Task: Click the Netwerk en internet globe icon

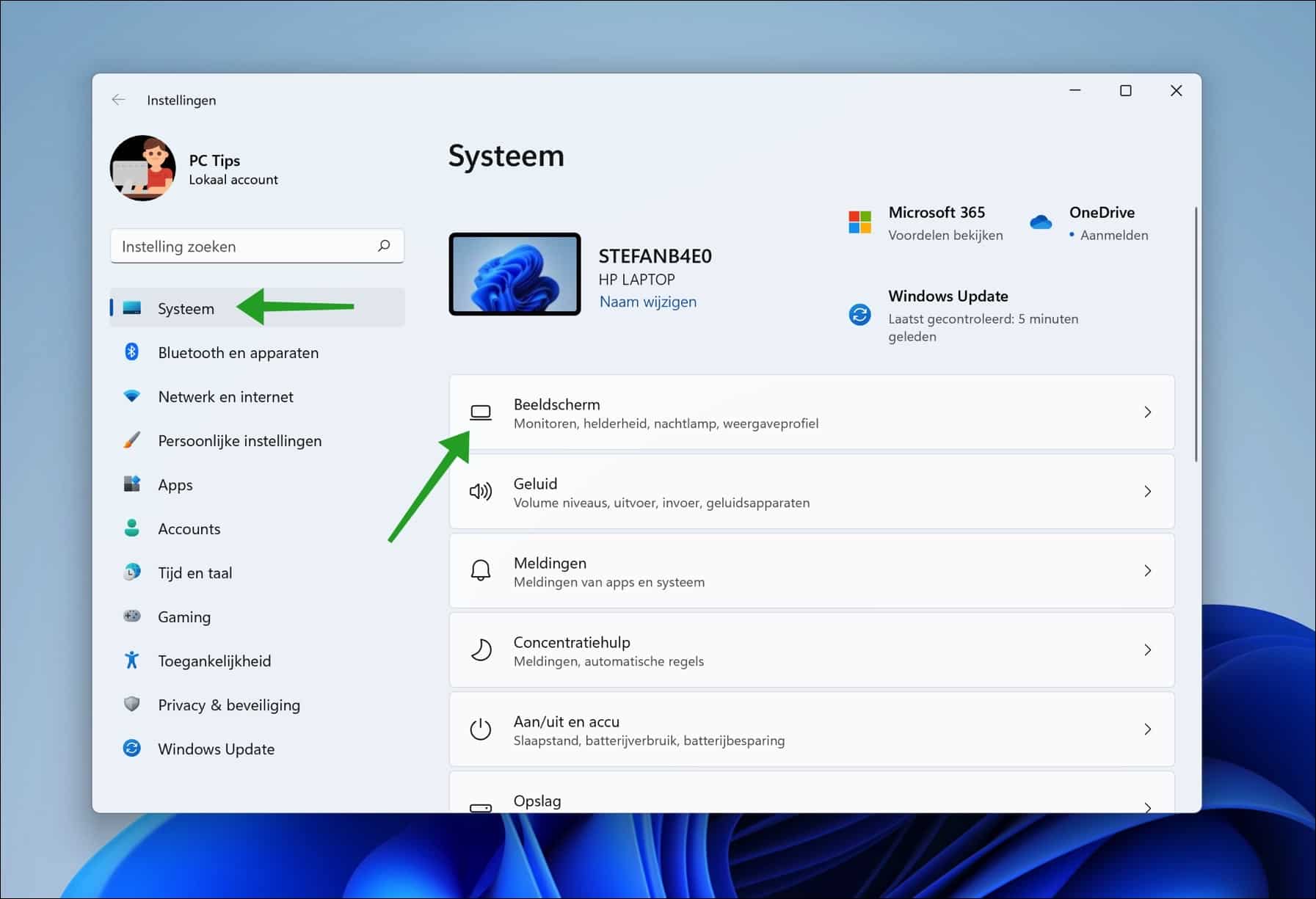Action: [133, 396]
